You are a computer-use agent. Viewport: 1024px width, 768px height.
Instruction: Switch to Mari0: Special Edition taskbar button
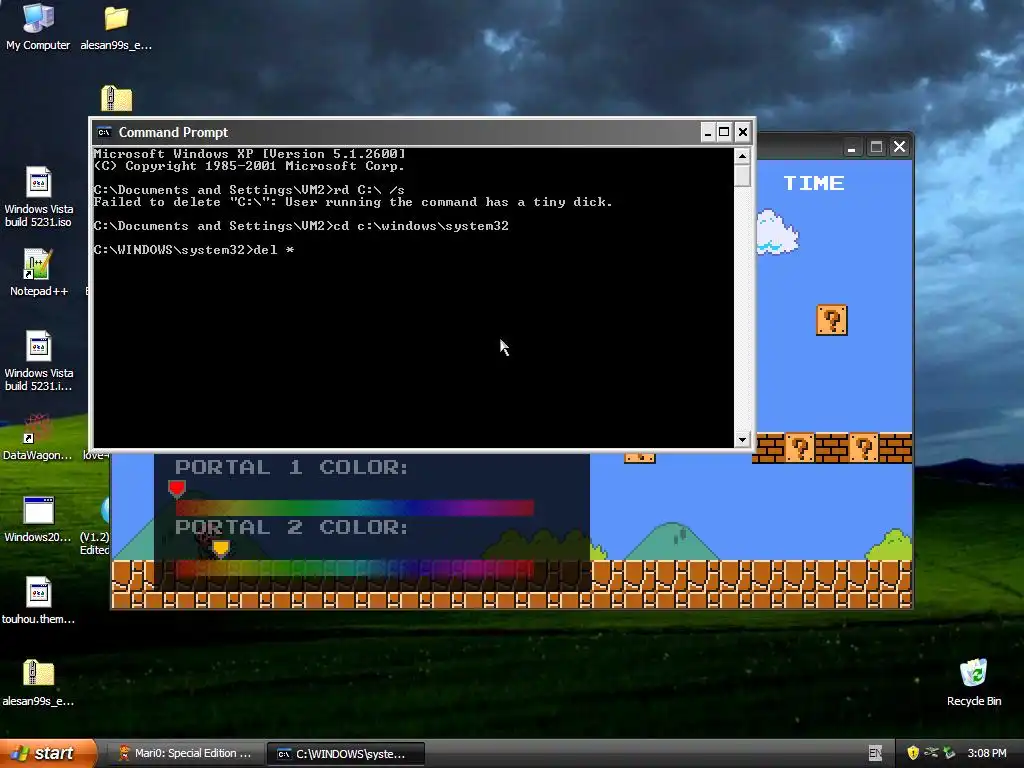coord(184,754)
